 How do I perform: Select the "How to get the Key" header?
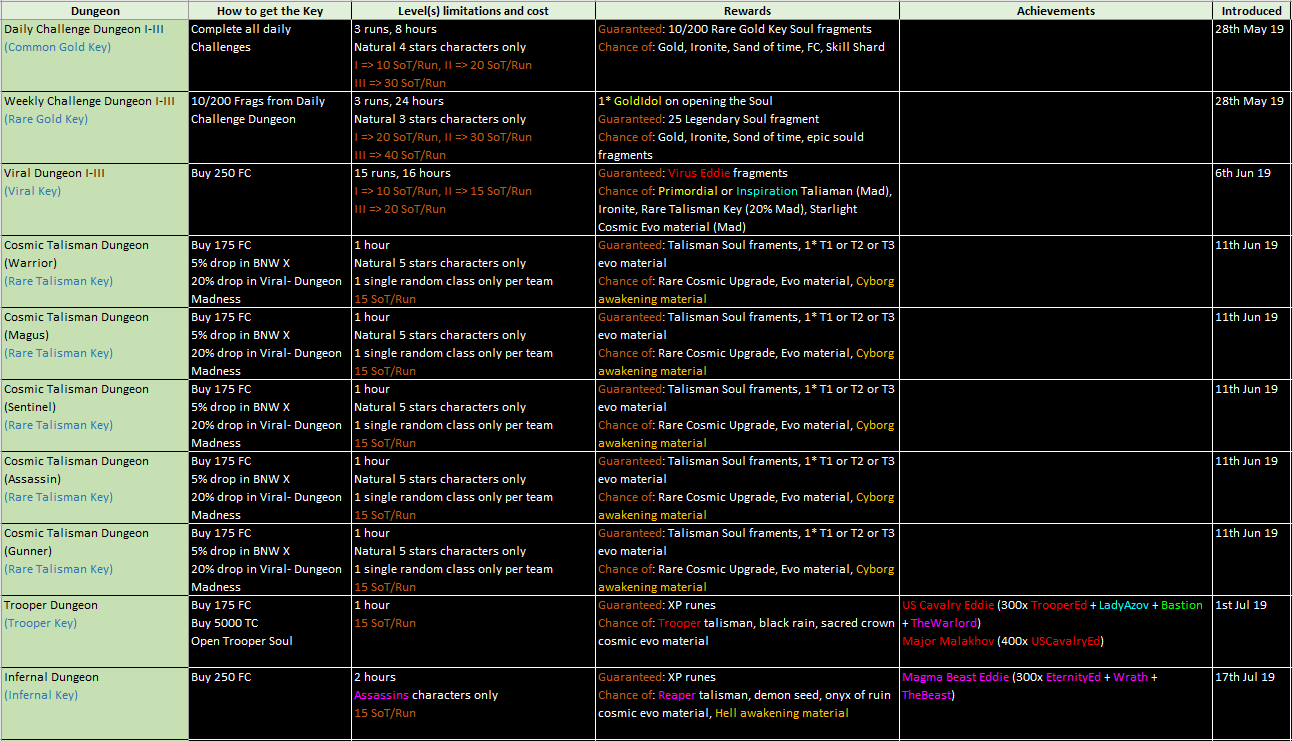pyautogui.click(x=269, y=11)
